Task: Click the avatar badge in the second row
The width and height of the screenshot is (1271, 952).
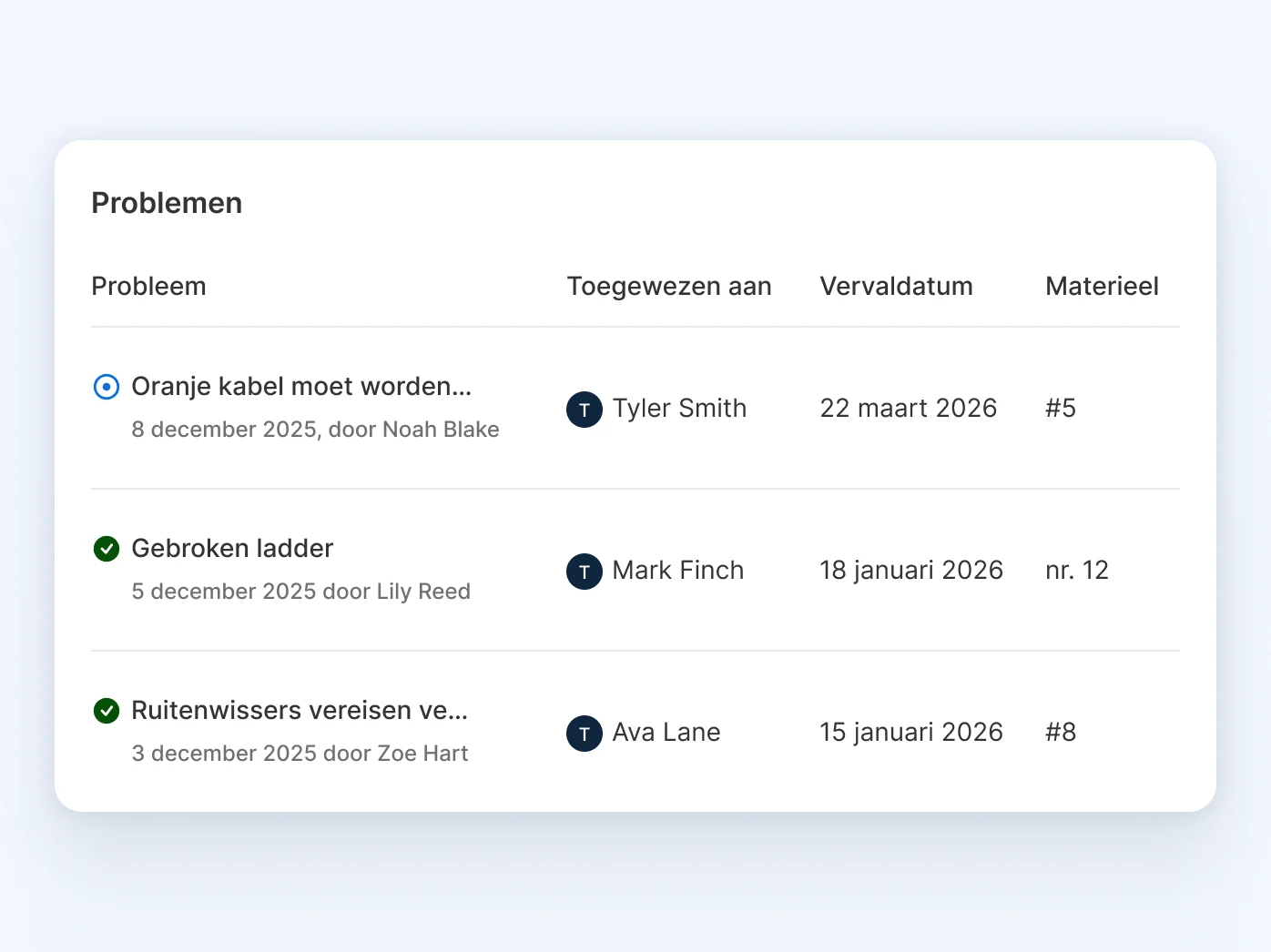Action: click(x=584, y=572)
